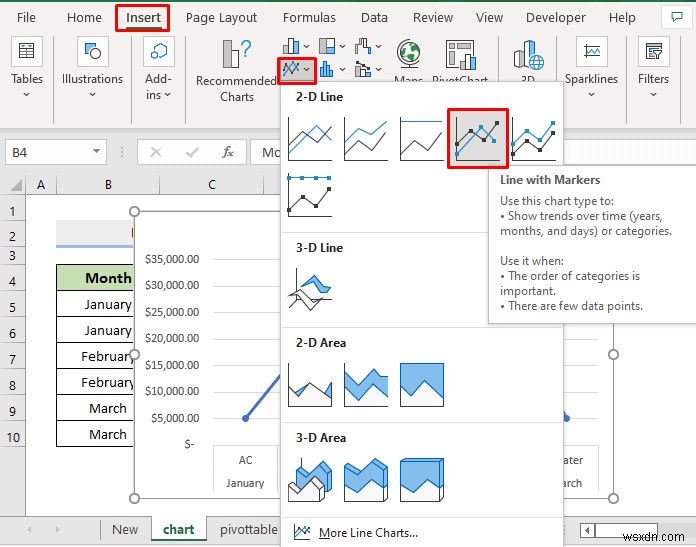The height and width of the screenshot is (547, 696).
Task: Choose the 3-D Area chart
Action: tap(310, 480)
